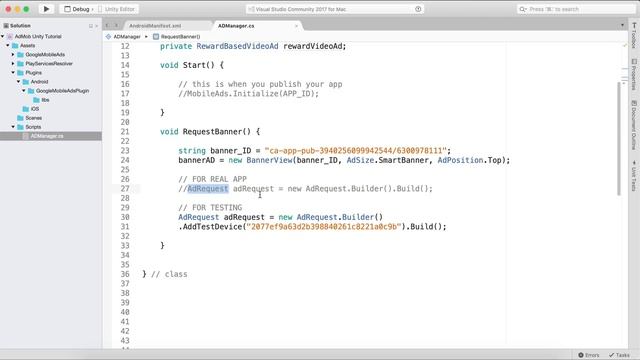The image size is (640, 360).
Task: Navigate back with the left arrow
Action: tap(107, 25)
